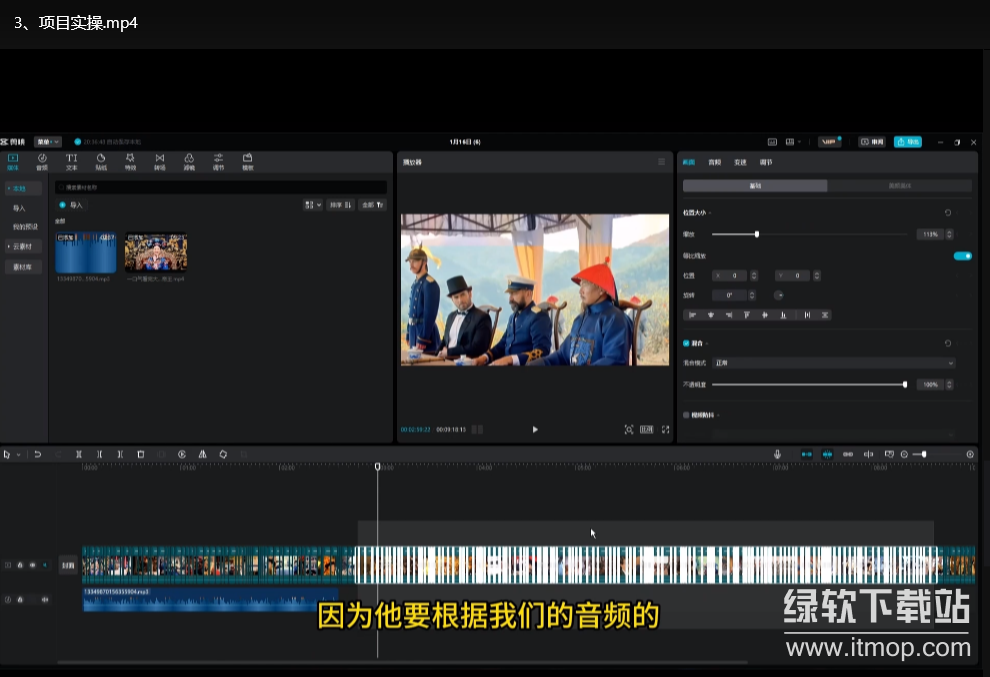The width and height of the screenshot is (990, 677).
Task: Open the 混合模式 blend mode dropdown
Action: [x=832, y=363]
